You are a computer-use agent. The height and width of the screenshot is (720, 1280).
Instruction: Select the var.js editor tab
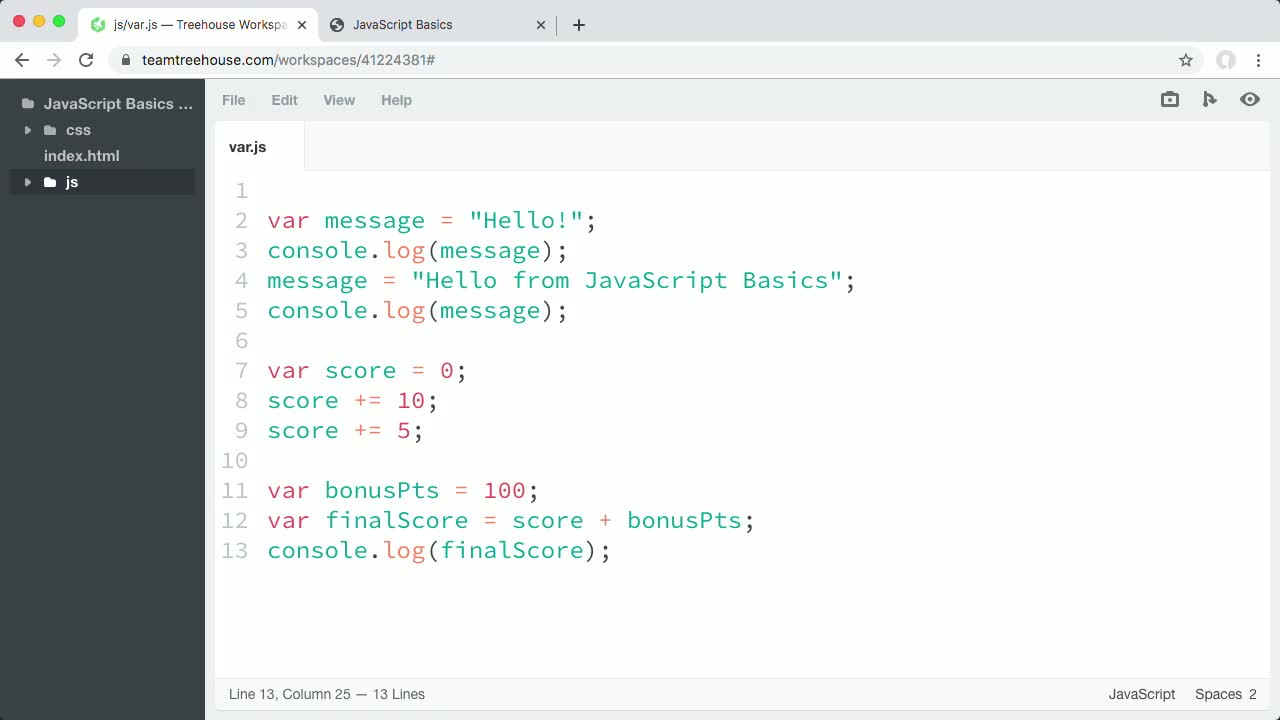(x=247, y=146)
